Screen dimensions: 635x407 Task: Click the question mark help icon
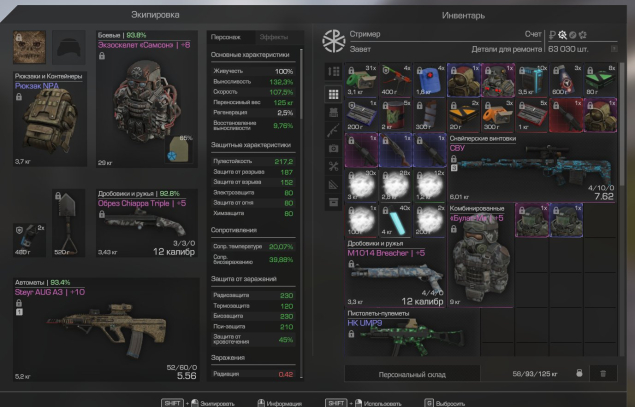[614, 49]
